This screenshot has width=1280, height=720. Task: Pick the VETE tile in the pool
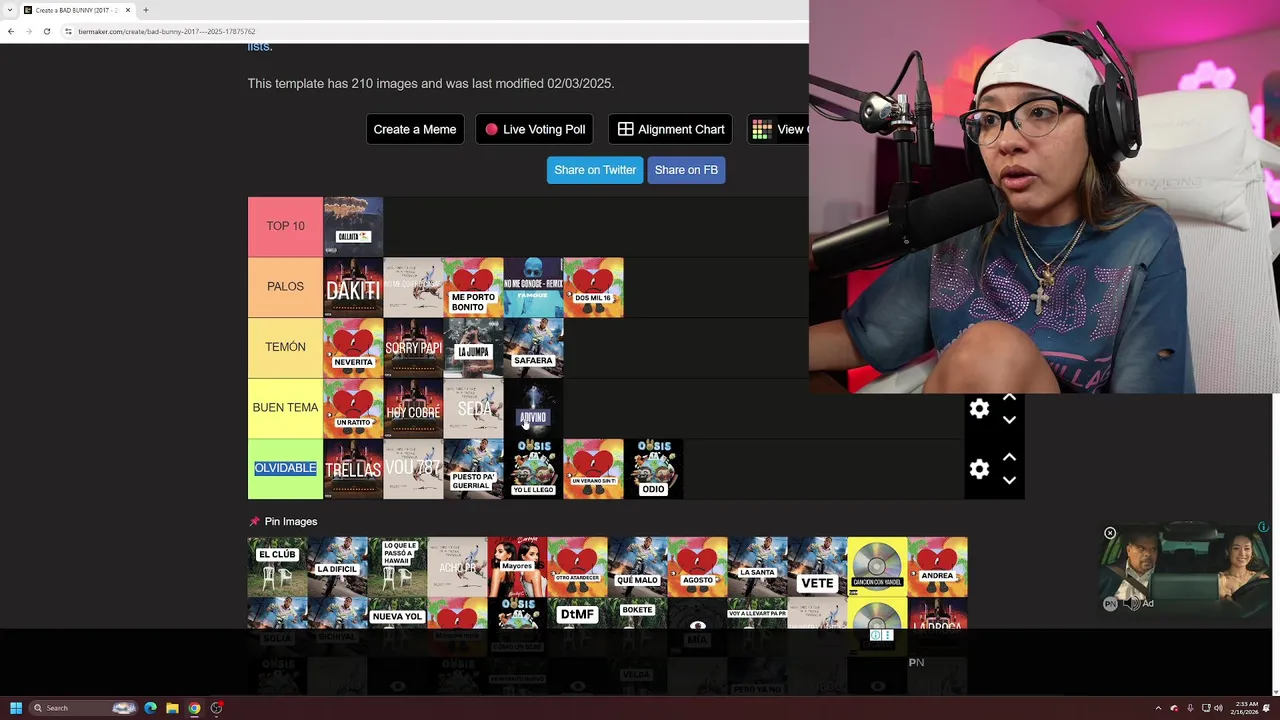point(817,567)
